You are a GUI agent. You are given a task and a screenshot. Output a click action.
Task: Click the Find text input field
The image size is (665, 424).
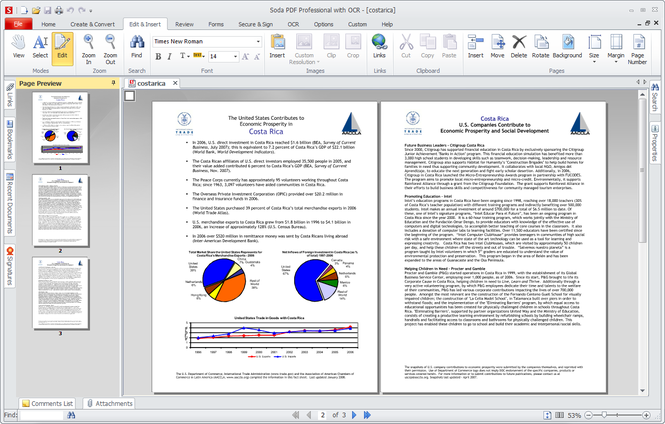point(41,415)
